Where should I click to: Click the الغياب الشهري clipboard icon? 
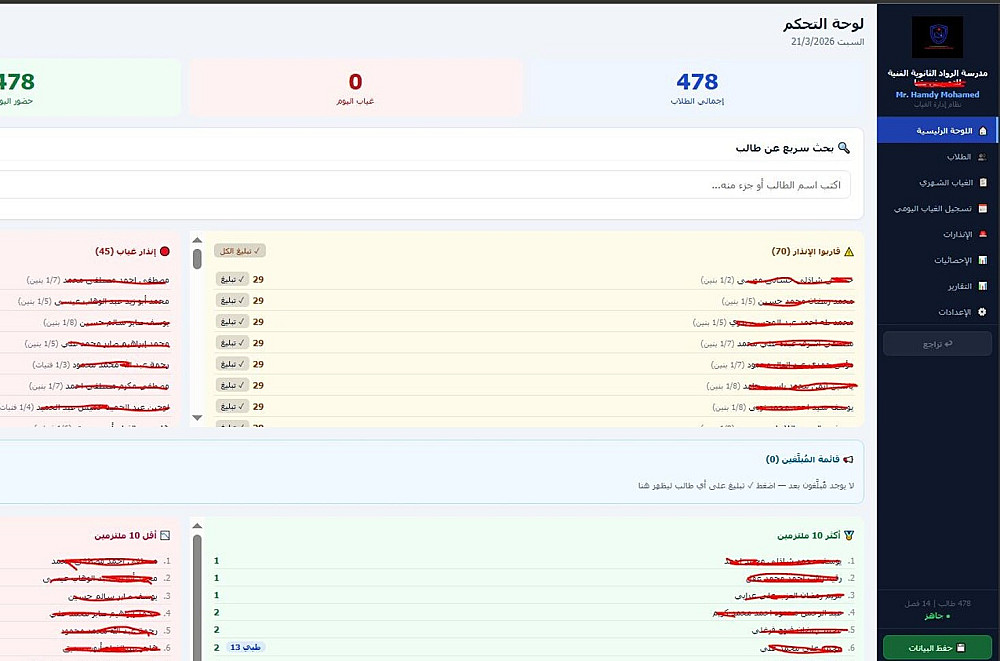[x=983, y=182]
